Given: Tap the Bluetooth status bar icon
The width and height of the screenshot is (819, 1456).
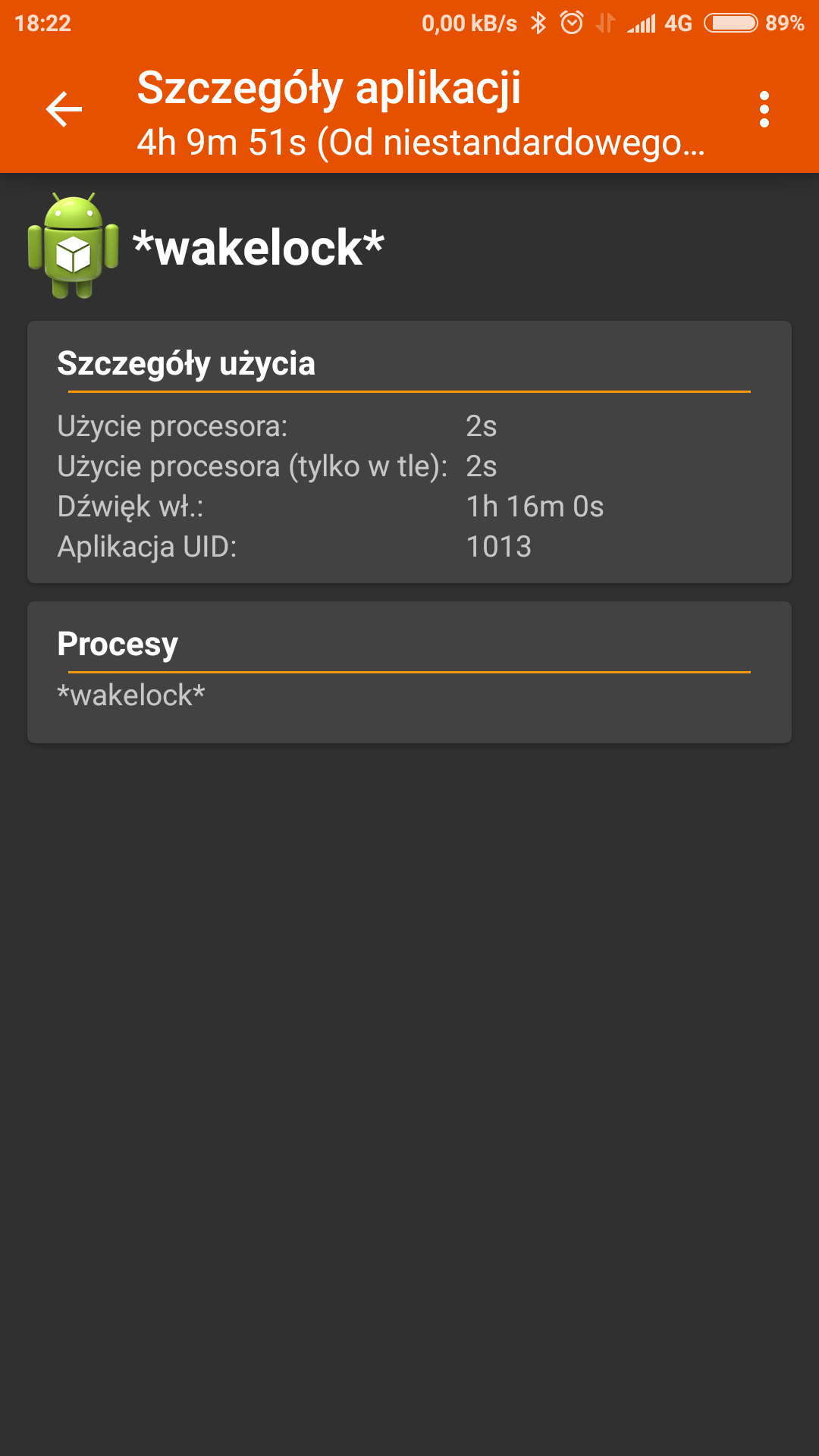Looking at the screenshot, I should [x=538, y=24].
